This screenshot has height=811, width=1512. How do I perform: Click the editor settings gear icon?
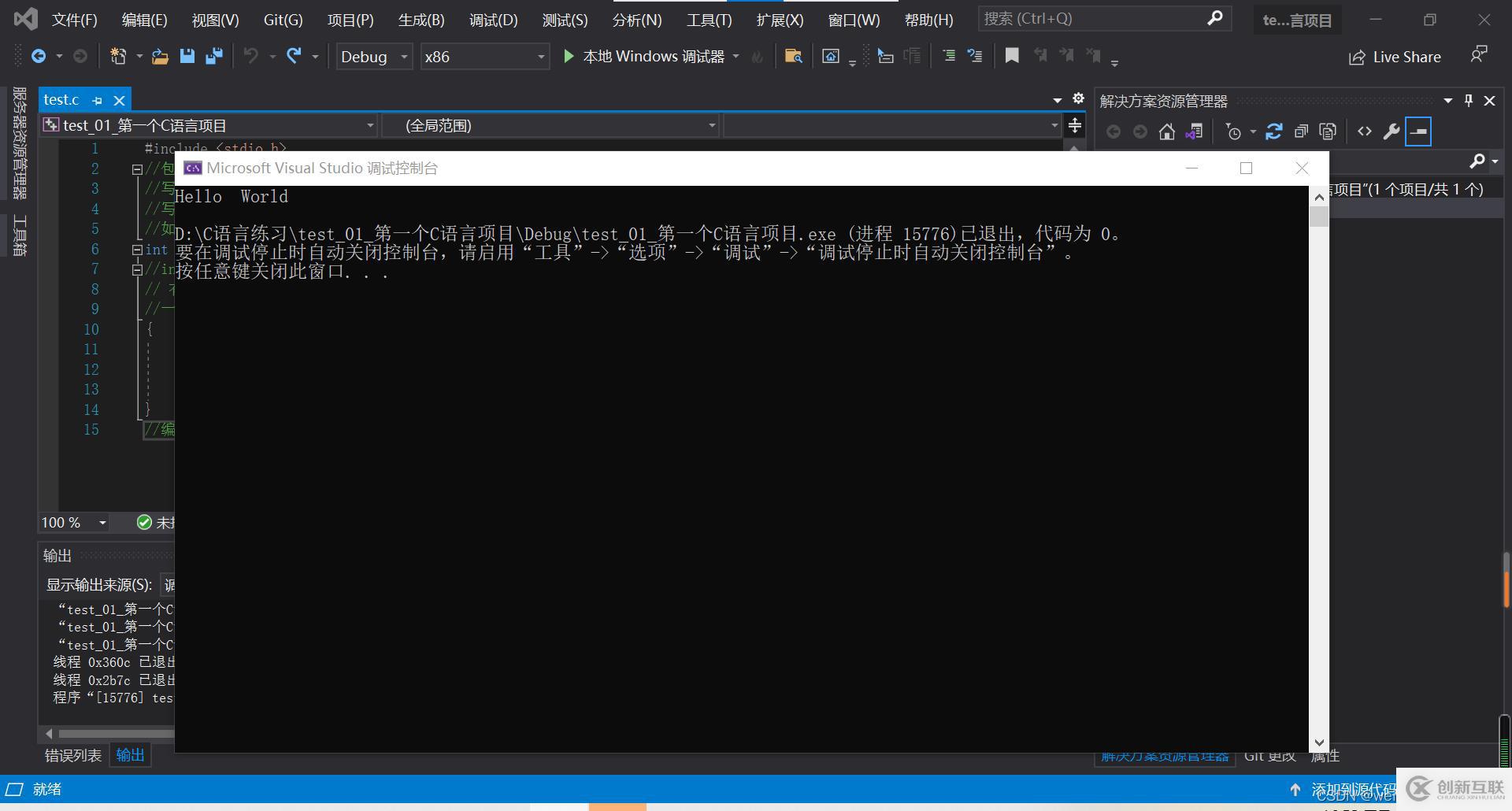pos(1078,98)
